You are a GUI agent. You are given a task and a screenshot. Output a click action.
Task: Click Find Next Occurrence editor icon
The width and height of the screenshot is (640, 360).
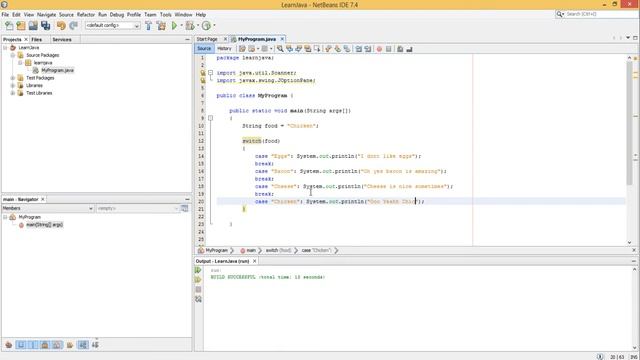click(x=299, y=49)
